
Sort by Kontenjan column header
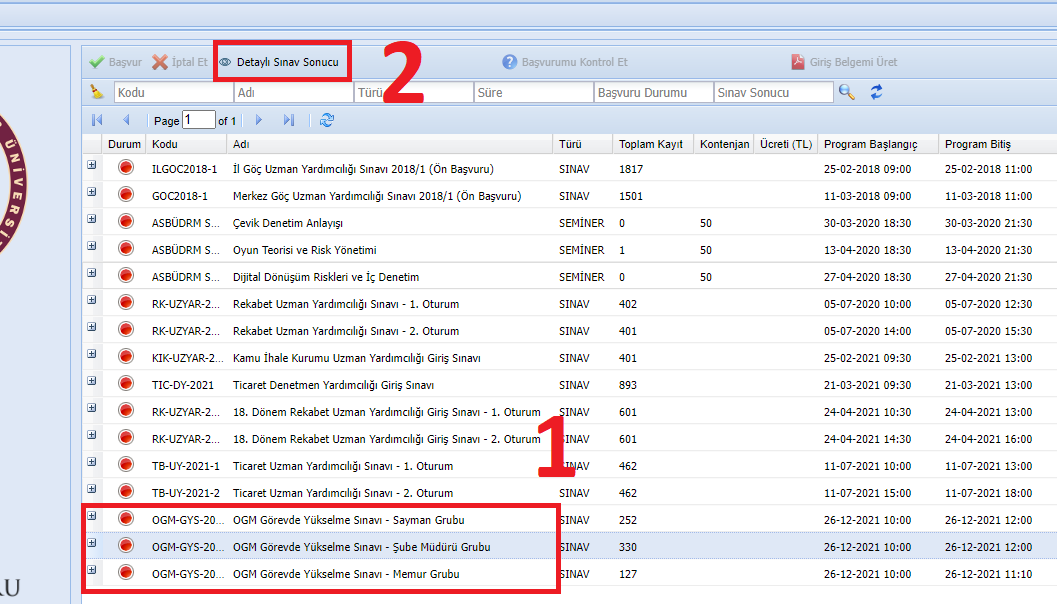[724, 144]
